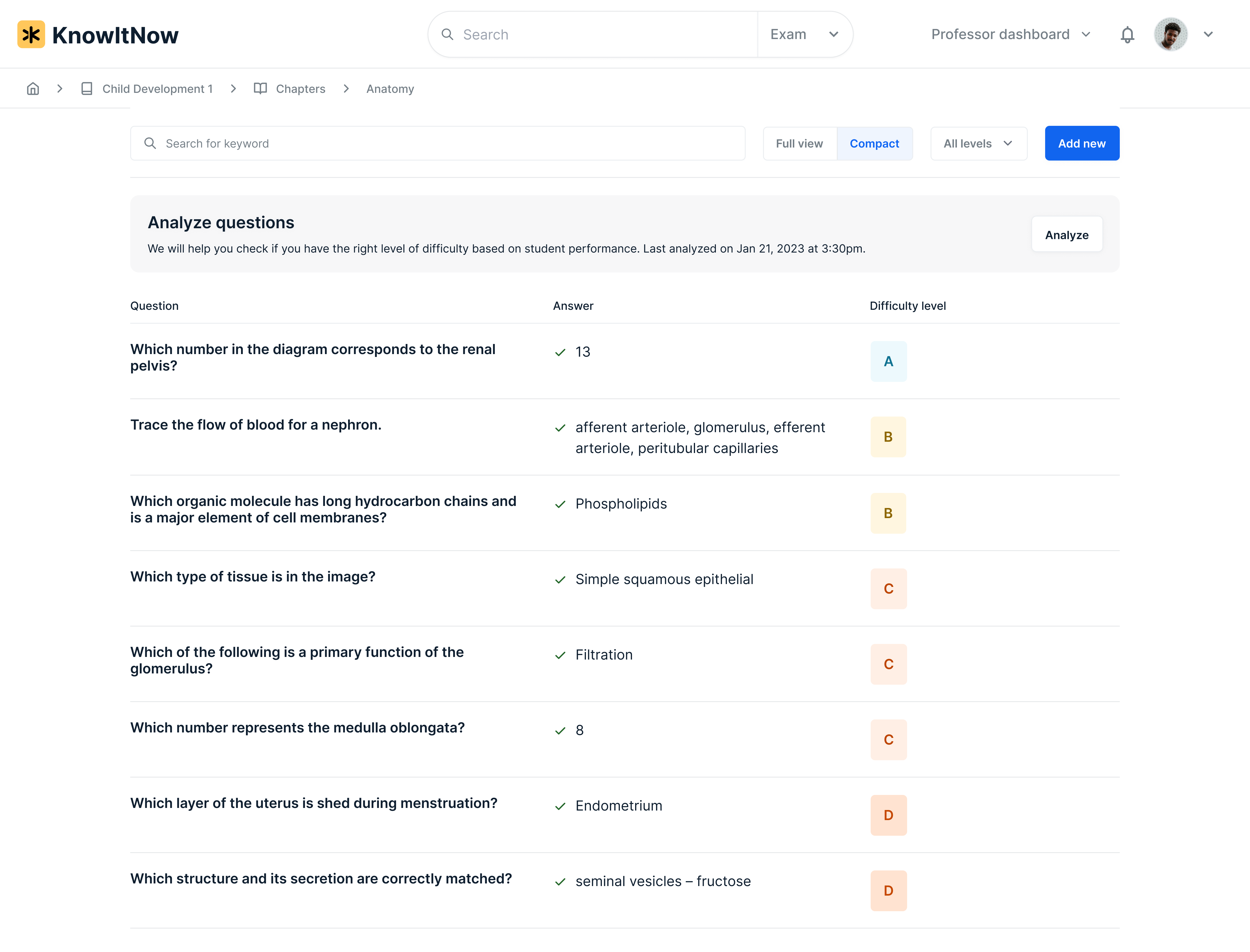The width and height of the screenshot is (1250, 952).
Task: Open question about long hydrocarbon chains
Action: coord(323,509)
